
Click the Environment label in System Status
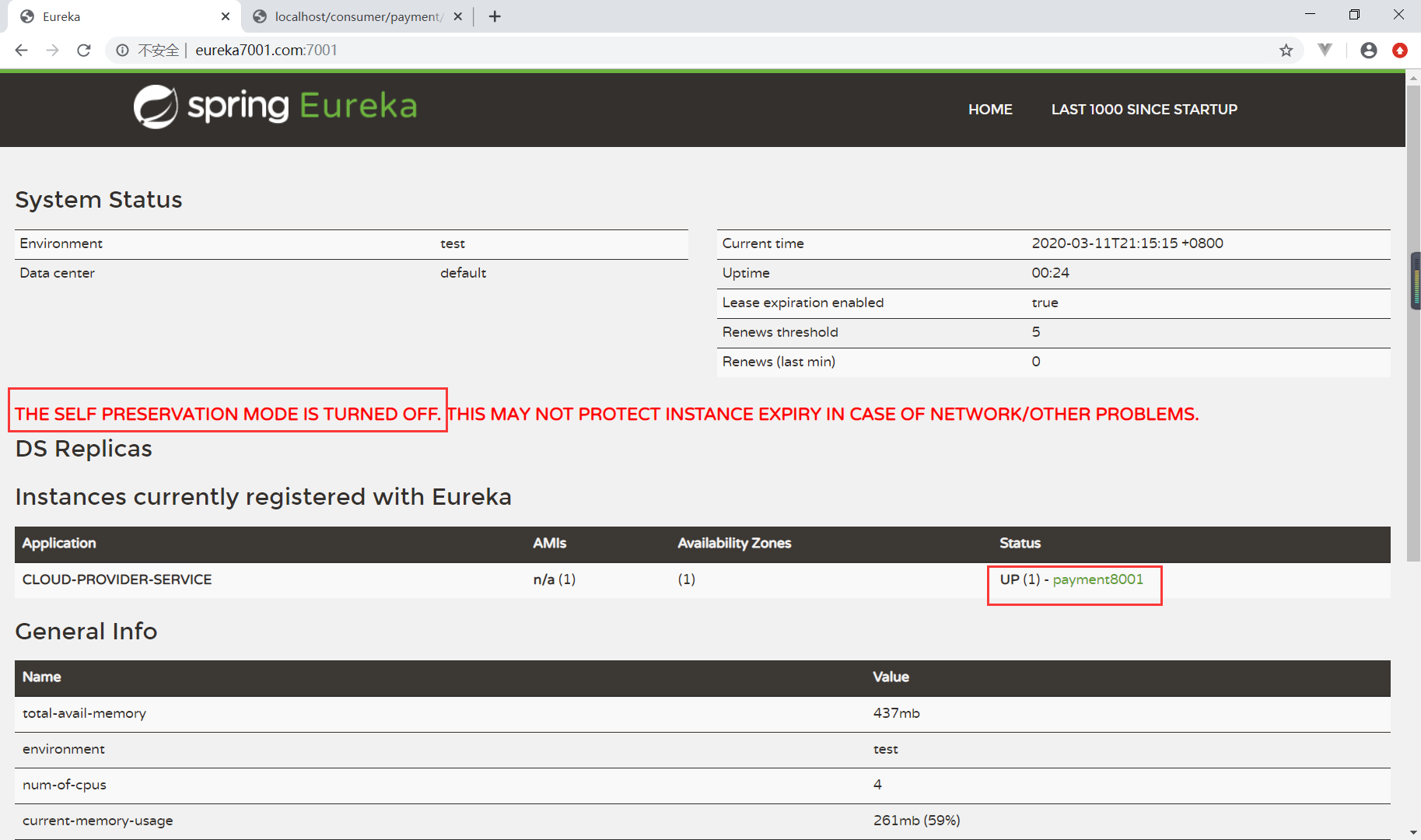coord(61,243)
